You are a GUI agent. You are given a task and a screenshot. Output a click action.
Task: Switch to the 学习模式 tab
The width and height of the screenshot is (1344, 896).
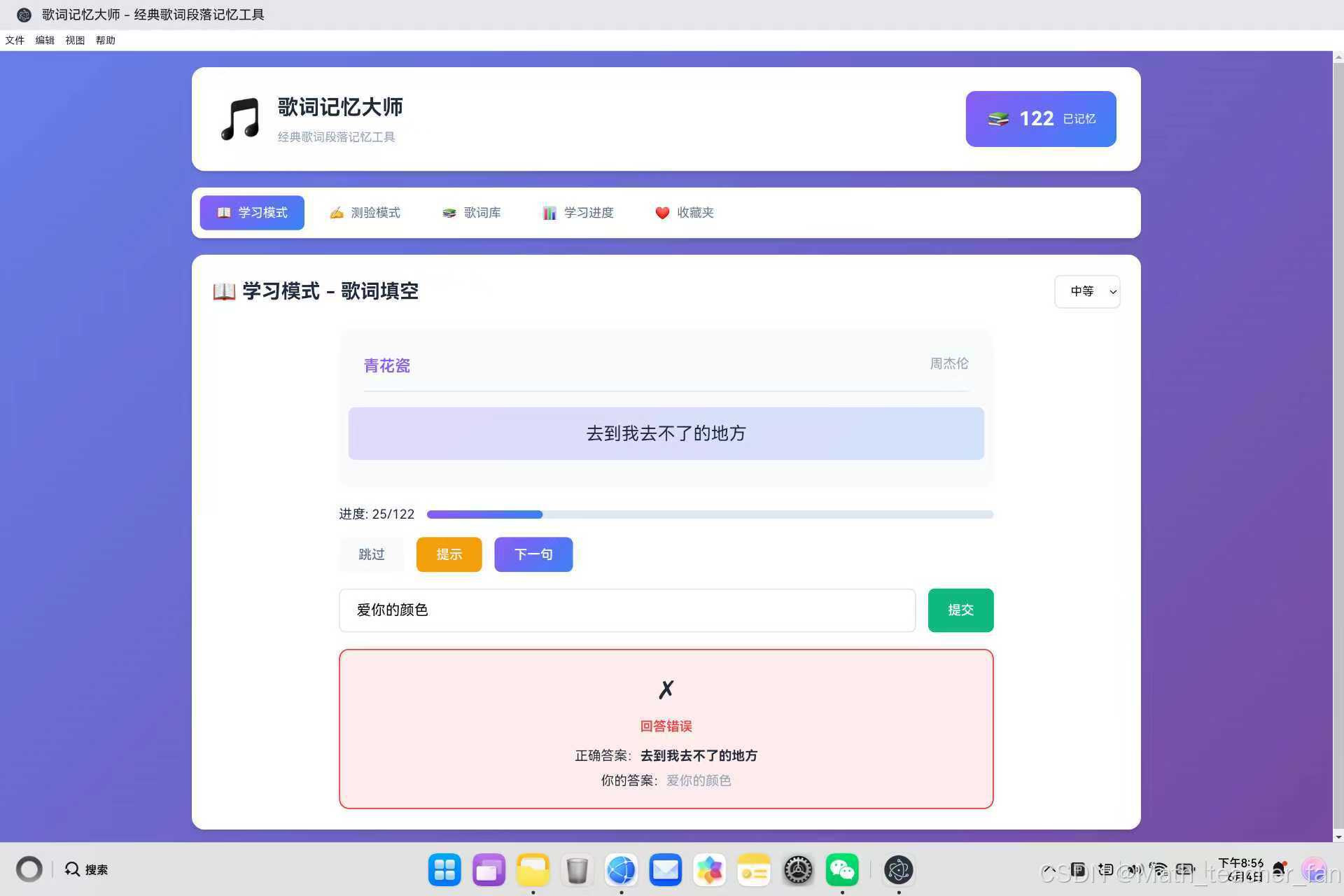252,213
